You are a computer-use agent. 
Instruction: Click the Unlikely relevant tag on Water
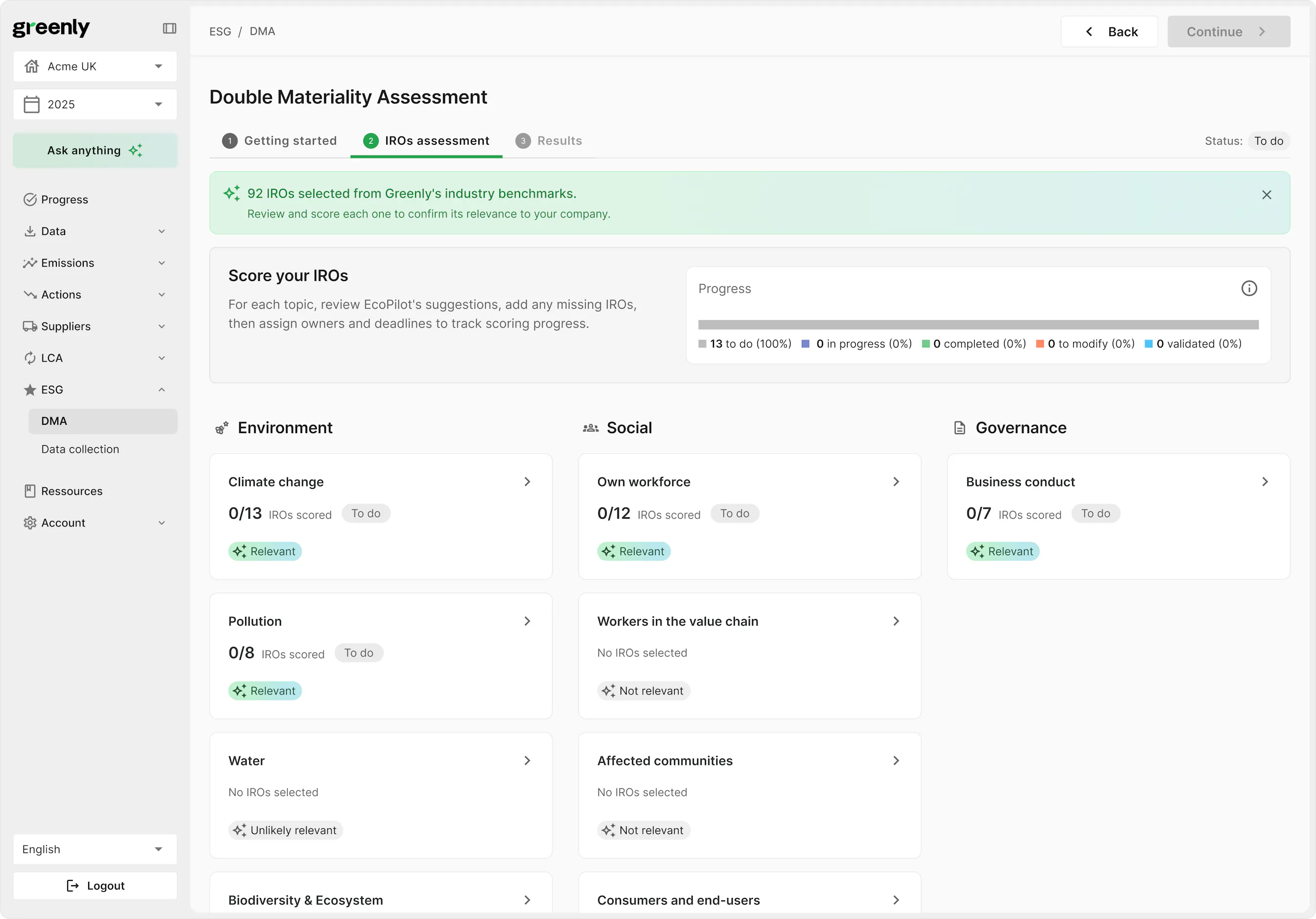[x=285, y=830]
